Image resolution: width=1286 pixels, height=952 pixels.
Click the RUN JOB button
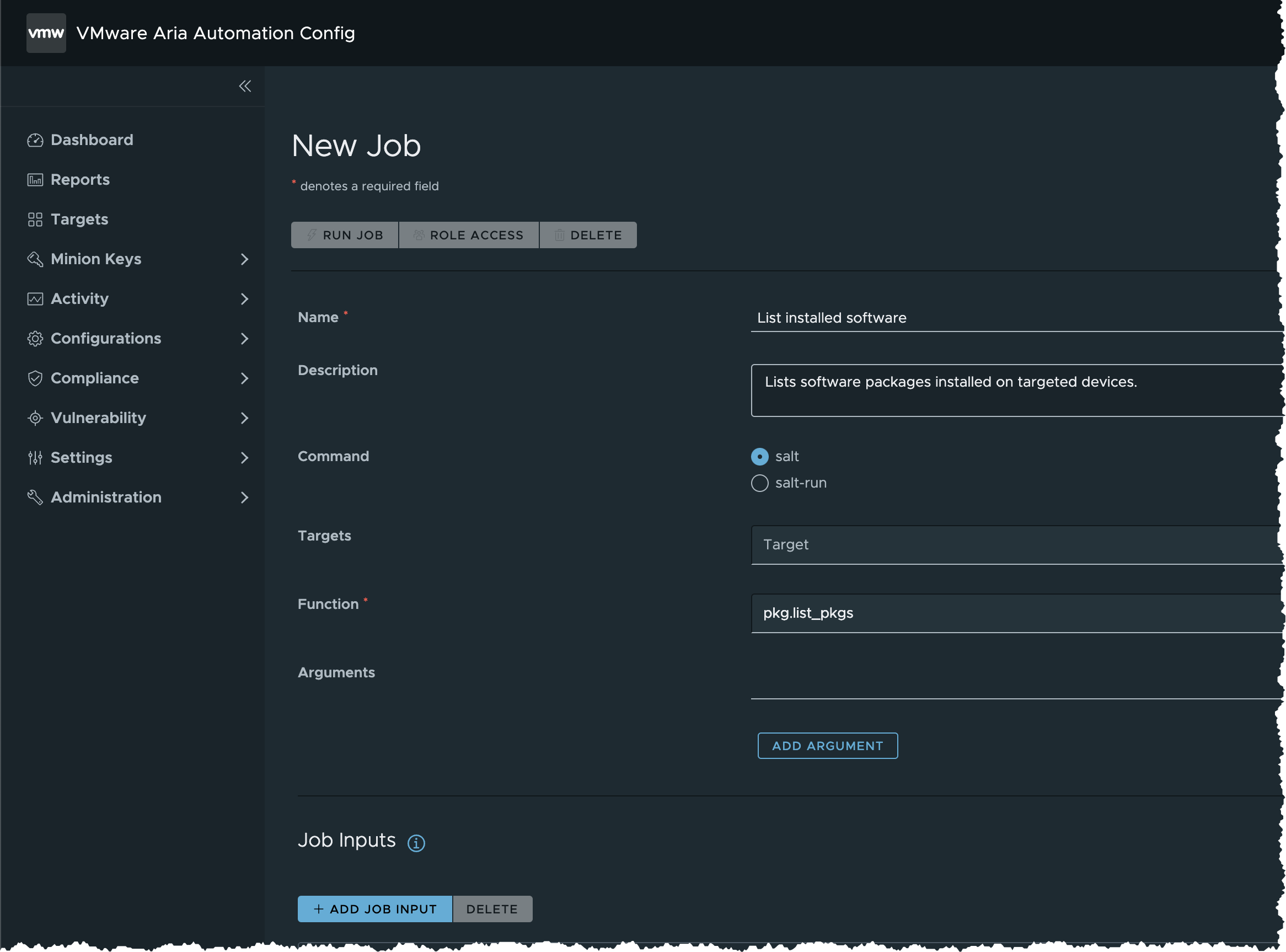pos(345,235)
